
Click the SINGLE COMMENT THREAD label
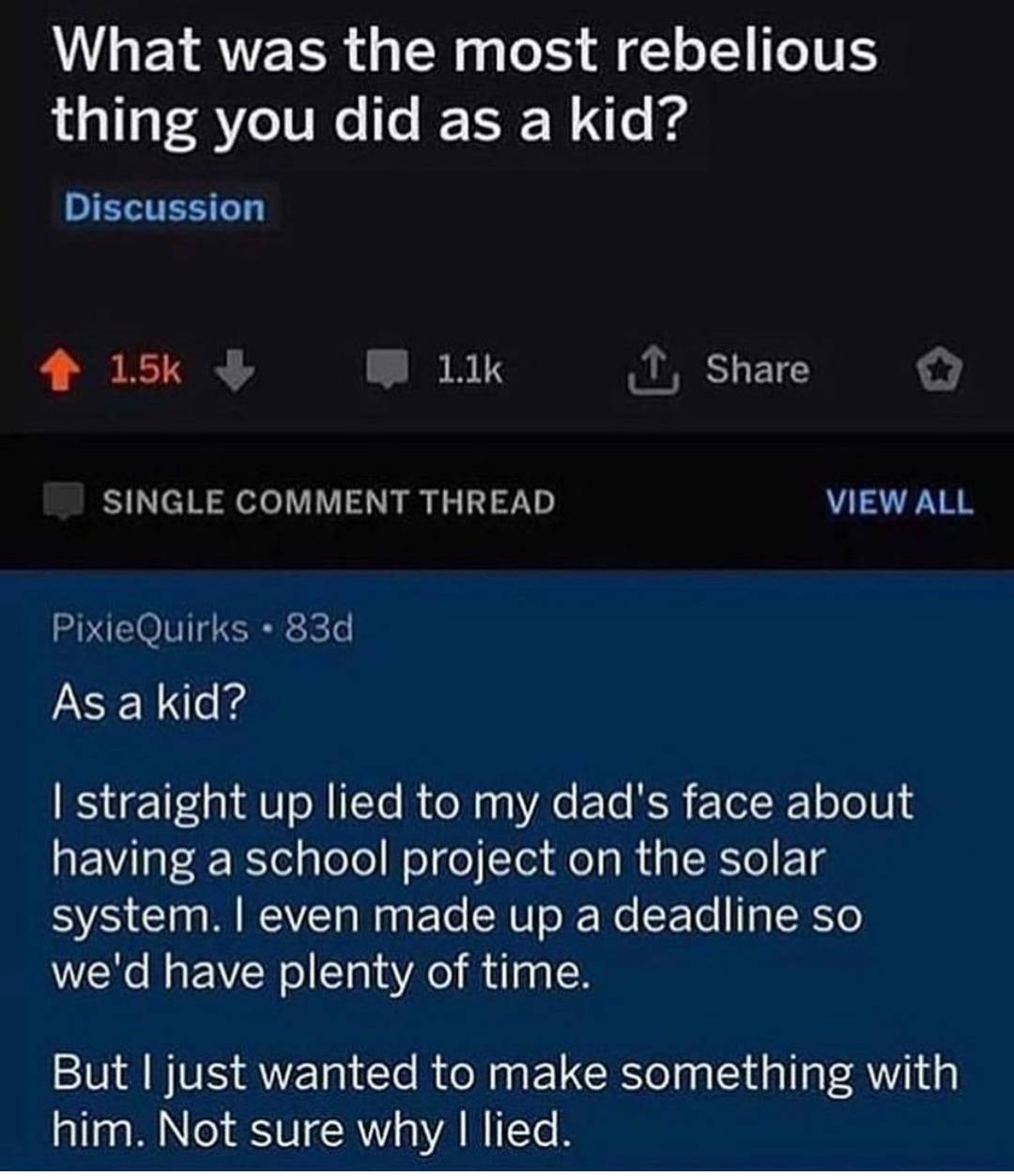pyautogui.click(x=329, y=502)
